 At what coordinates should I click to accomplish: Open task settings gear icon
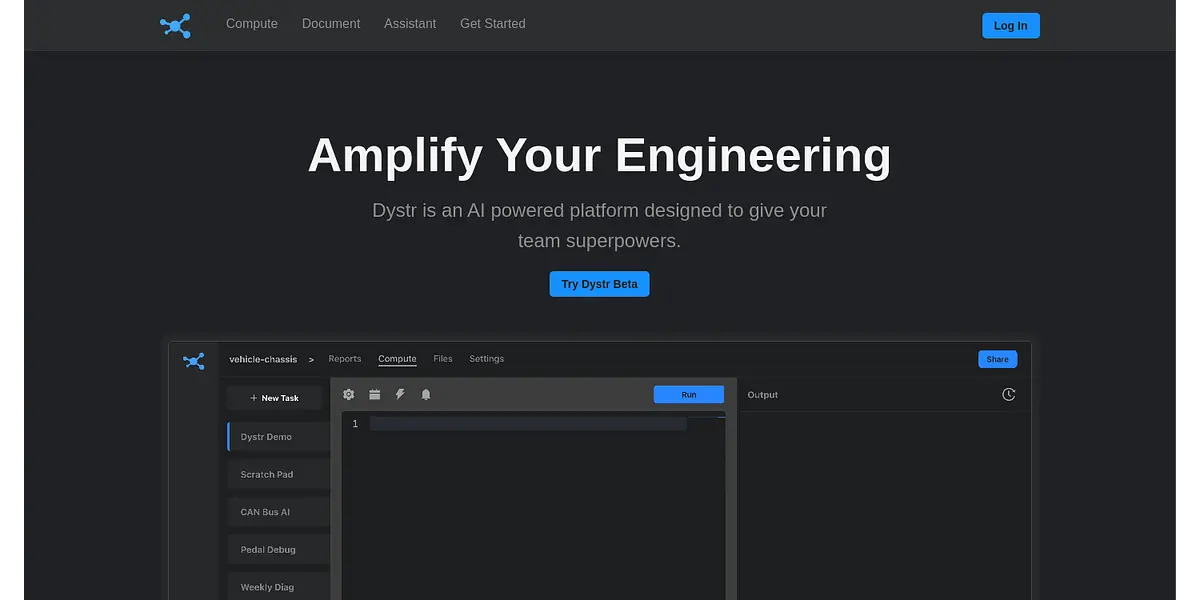pos(349,395)
